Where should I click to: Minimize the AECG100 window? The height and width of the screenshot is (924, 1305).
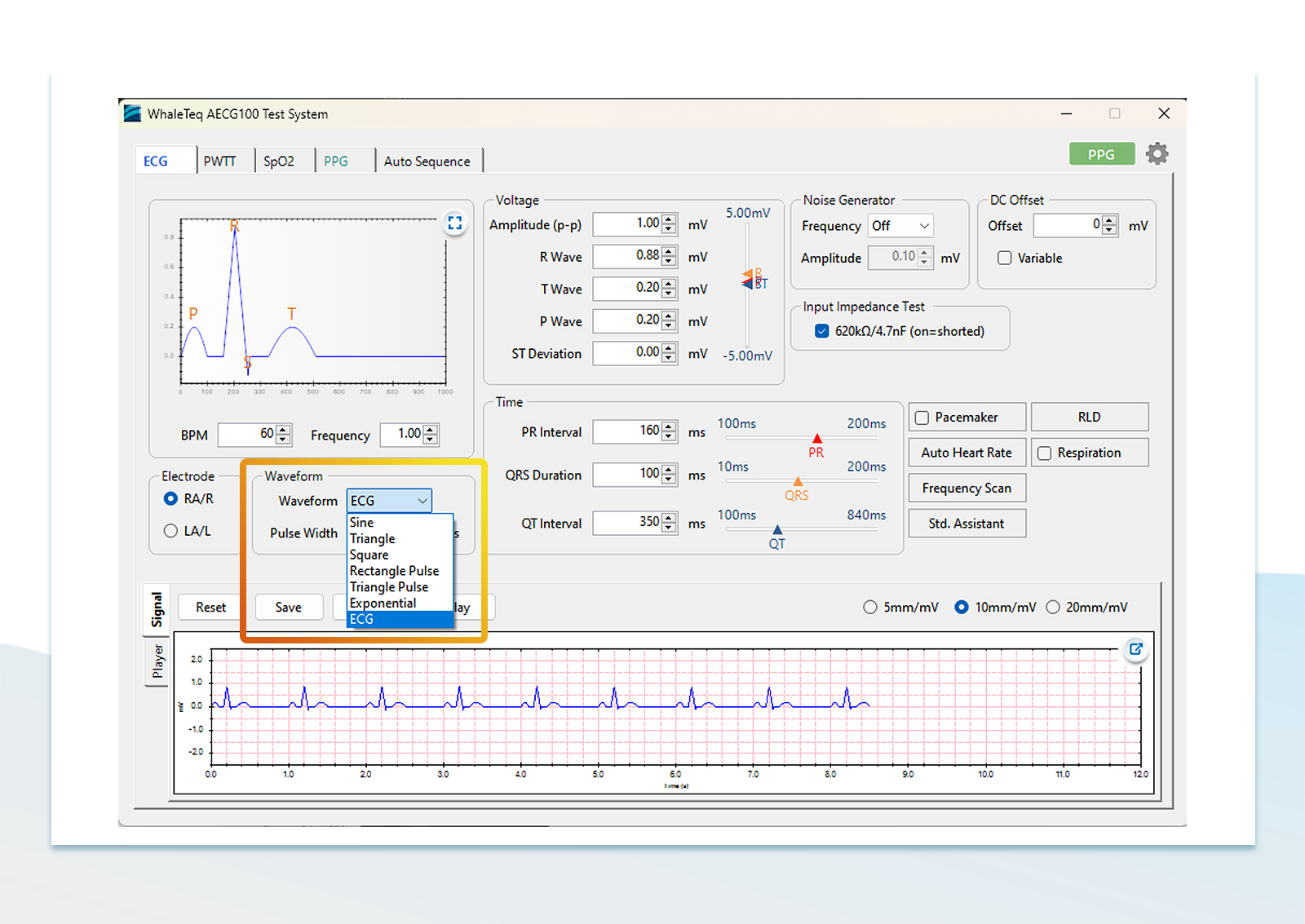(1066, 113)
